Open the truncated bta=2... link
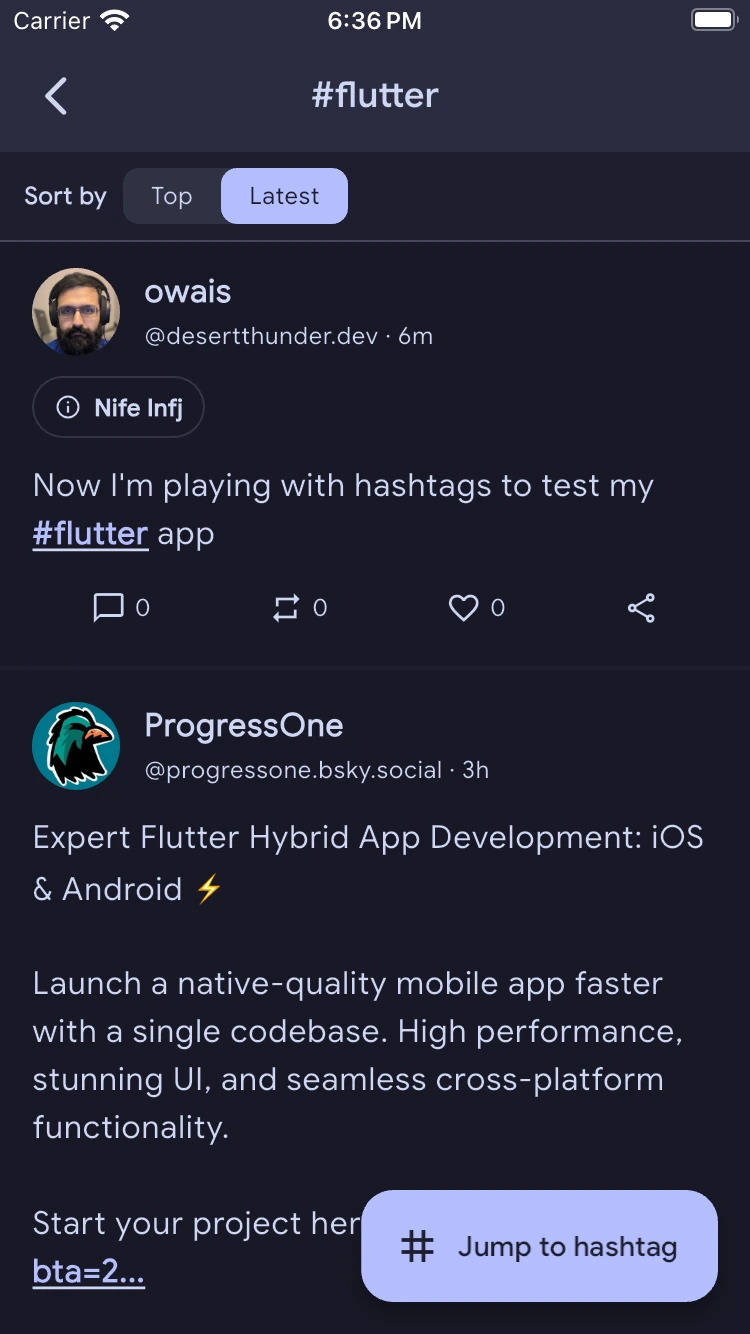750x1334 pixels. [89, 1272]
